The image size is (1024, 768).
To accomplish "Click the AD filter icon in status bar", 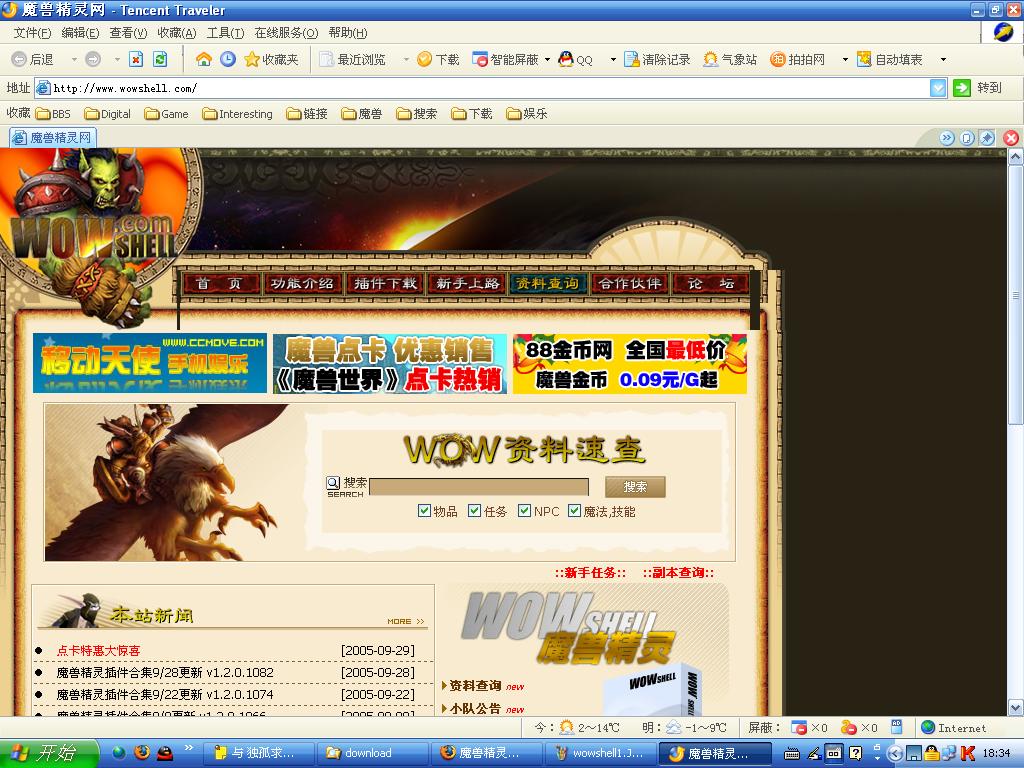I will pyautogui.click(x=897, y=726).
